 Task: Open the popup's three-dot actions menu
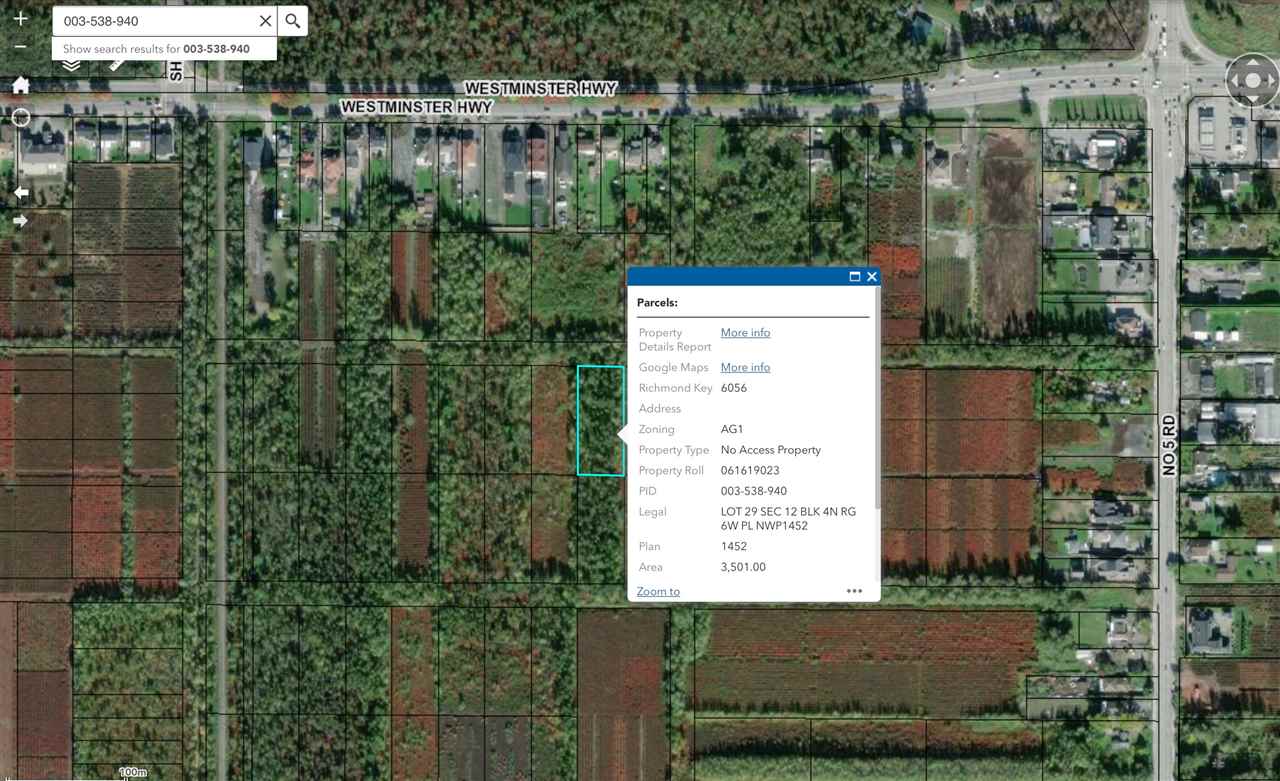pos(854,591)
